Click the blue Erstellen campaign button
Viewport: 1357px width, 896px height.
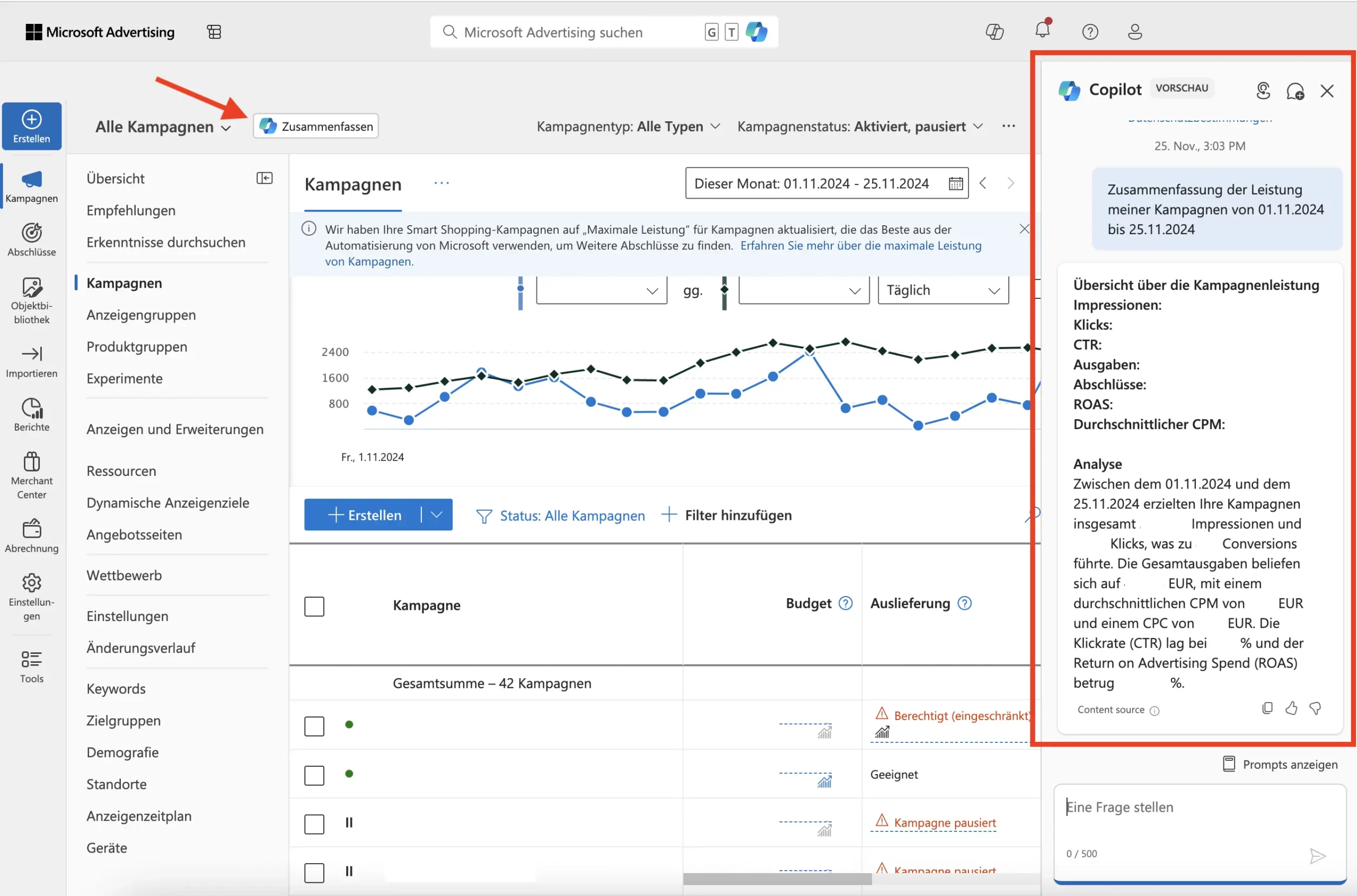[x=363, y=514]
